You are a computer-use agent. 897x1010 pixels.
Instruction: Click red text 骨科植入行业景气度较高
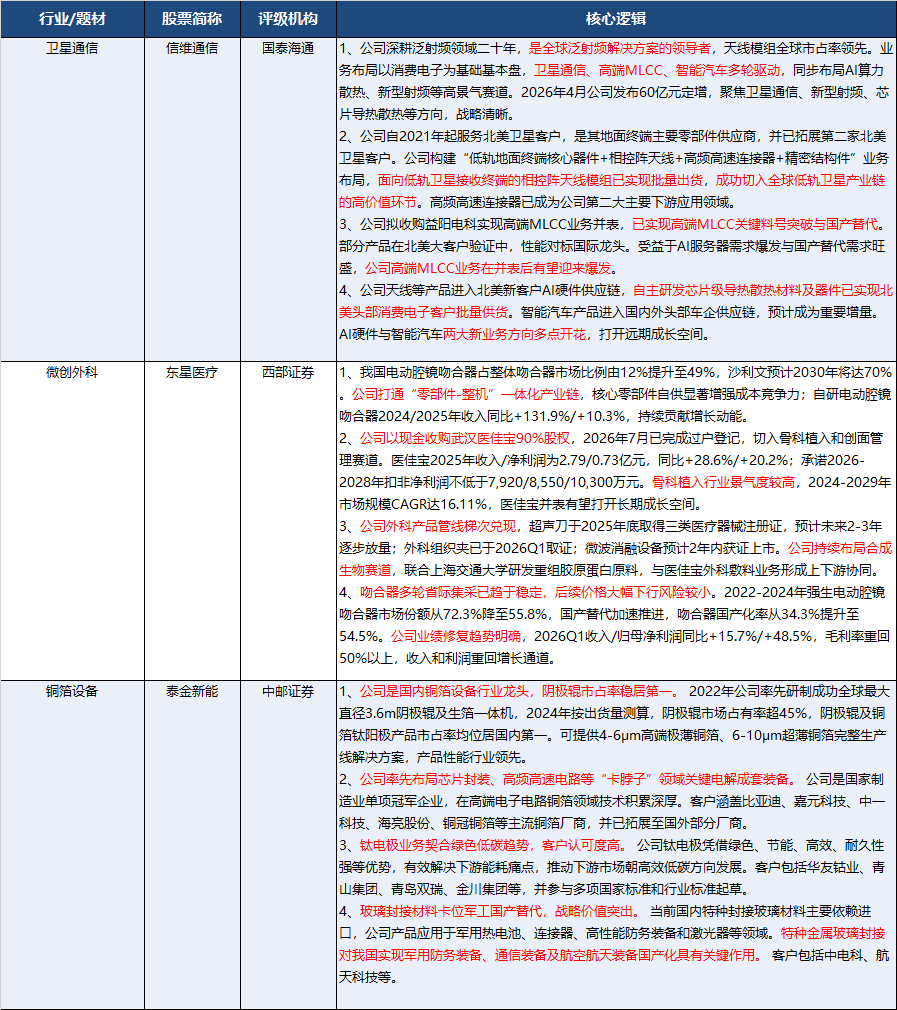tap(723, 482)
